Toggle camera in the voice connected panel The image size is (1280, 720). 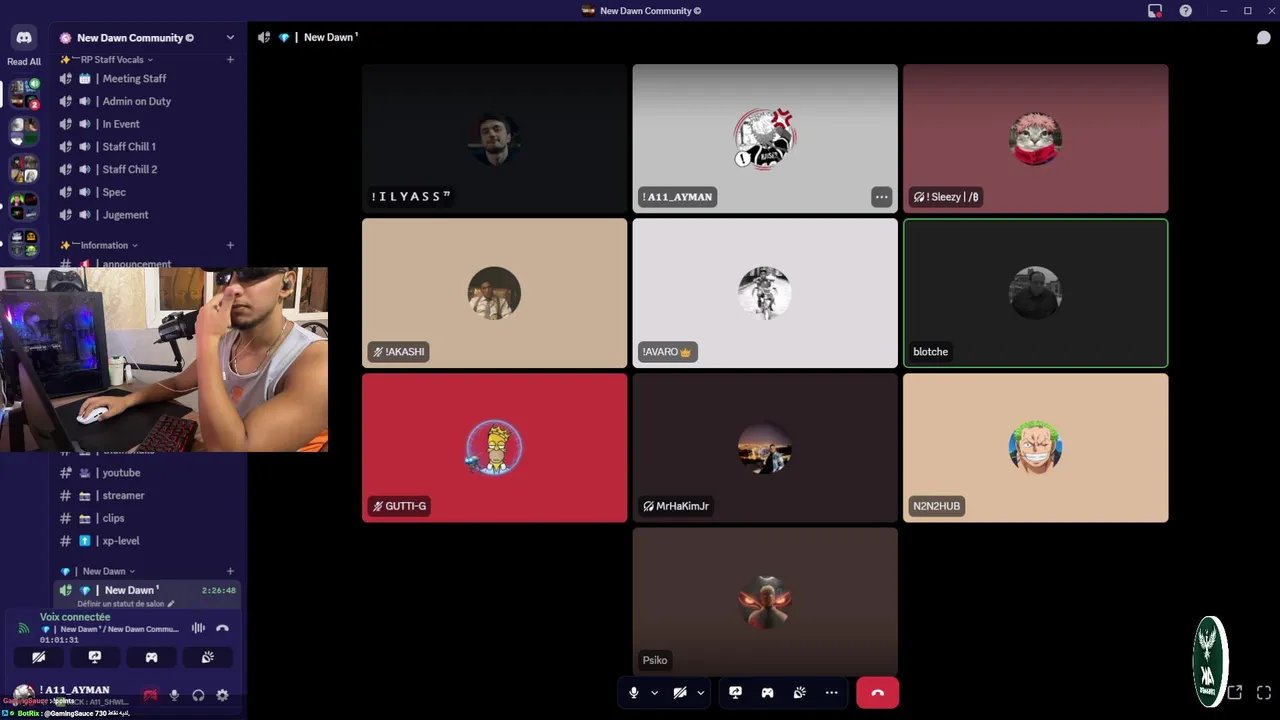pos(38,657)
